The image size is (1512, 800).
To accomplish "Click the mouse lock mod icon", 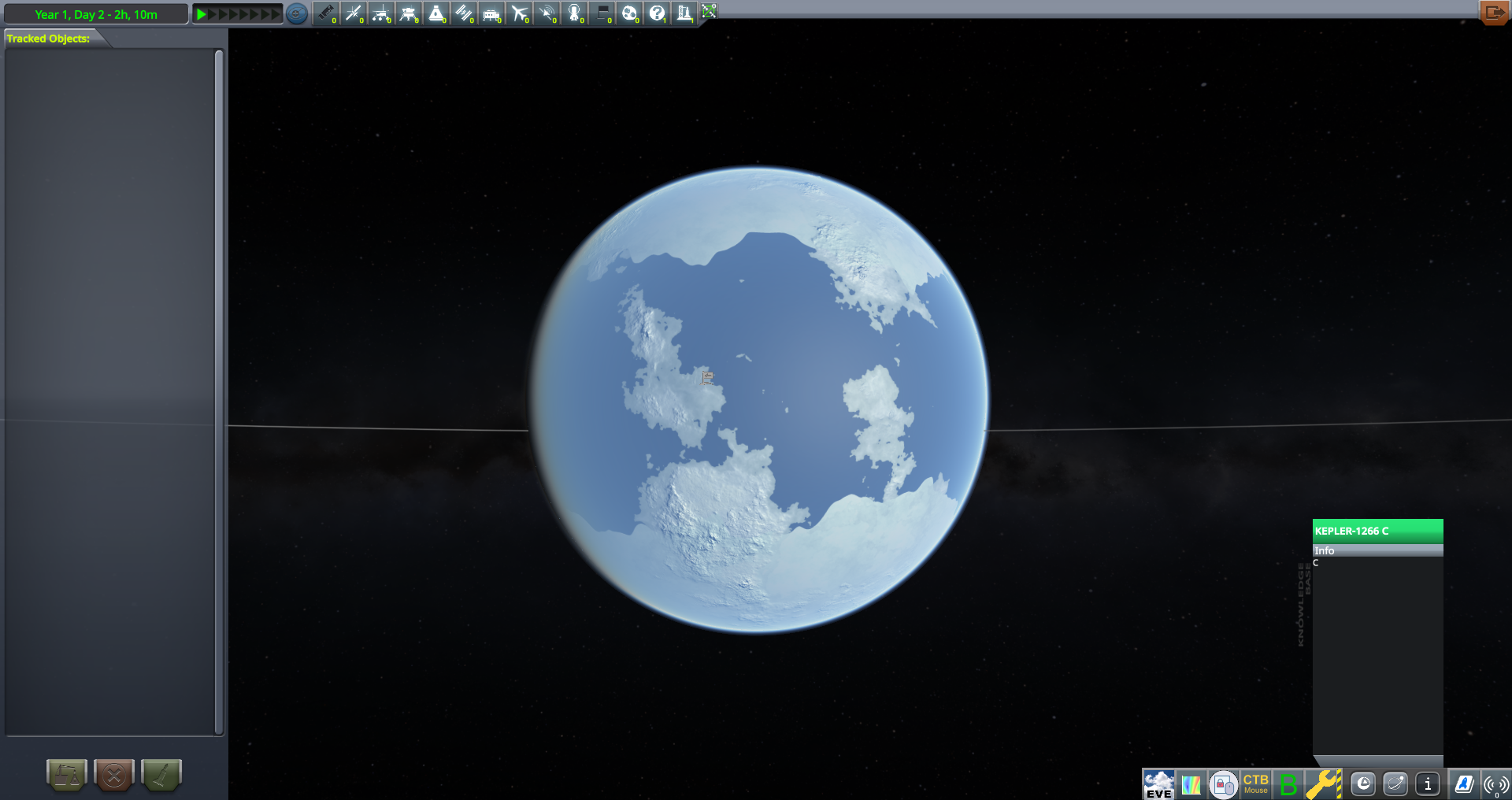I will tap(1223, 784).
